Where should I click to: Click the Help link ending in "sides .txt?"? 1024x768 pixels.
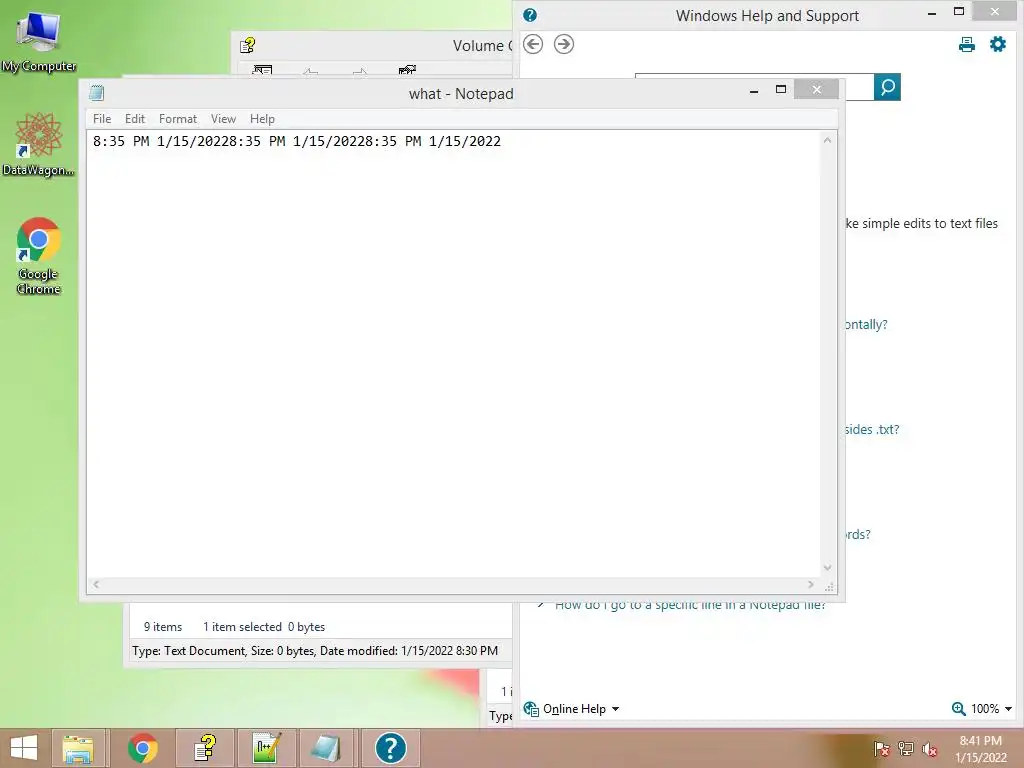(x=872, y=429)
